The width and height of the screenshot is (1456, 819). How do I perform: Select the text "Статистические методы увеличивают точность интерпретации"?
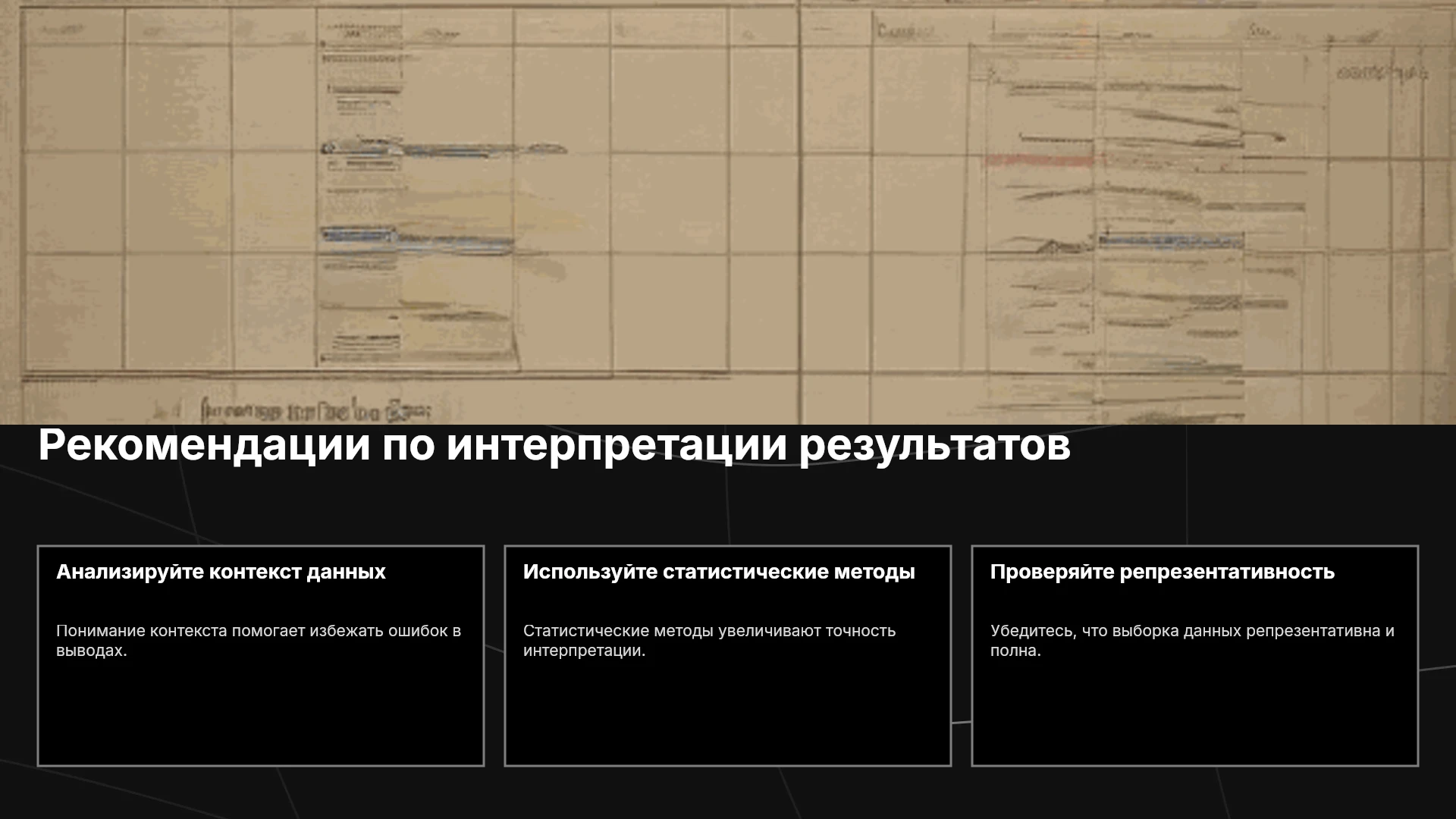point(709,641)
